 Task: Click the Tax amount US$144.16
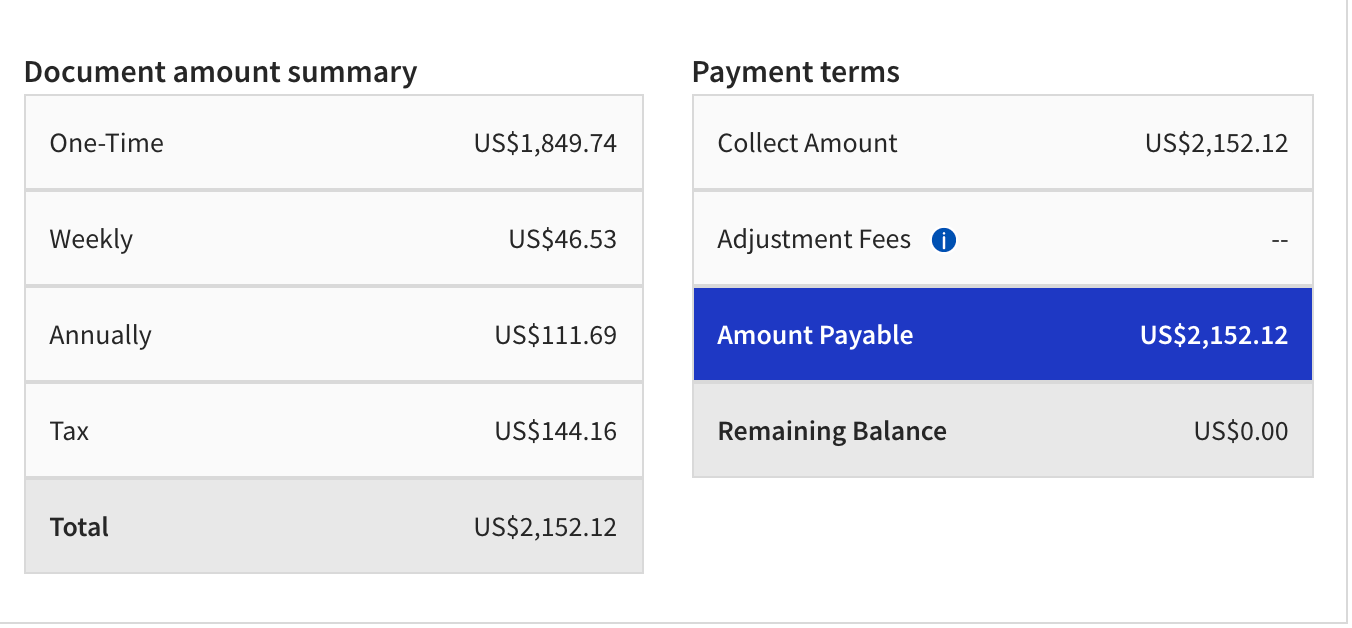point(556,431)
